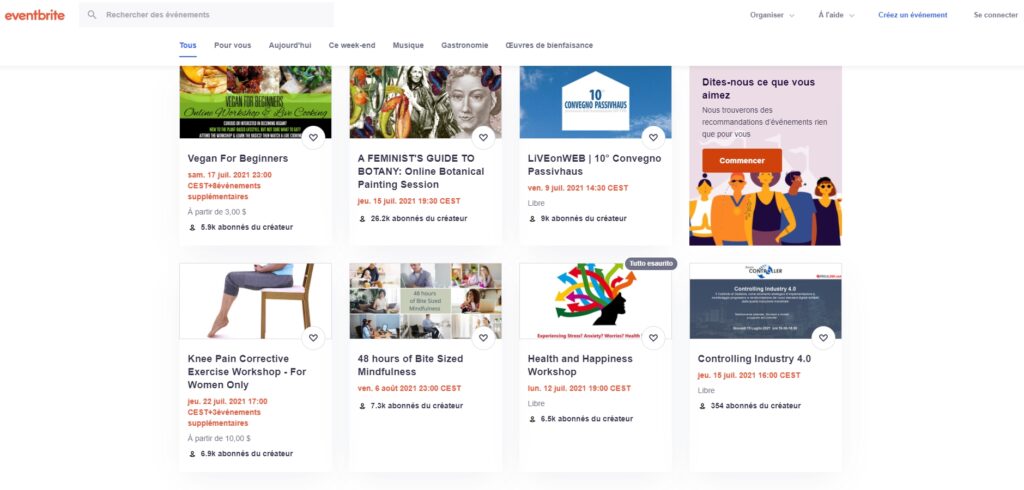This screenshot has height=490, width=1024.
Task: Switch to the Pour vous tab
Action: (x=232, y=45)
